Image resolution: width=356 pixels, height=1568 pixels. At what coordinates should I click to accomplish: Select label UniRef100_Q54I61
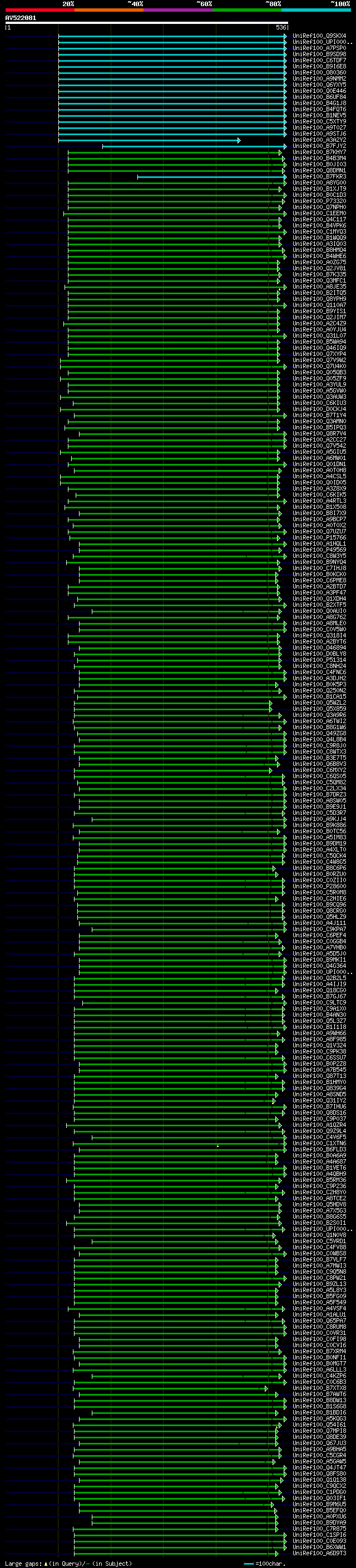coord(319,1424)
